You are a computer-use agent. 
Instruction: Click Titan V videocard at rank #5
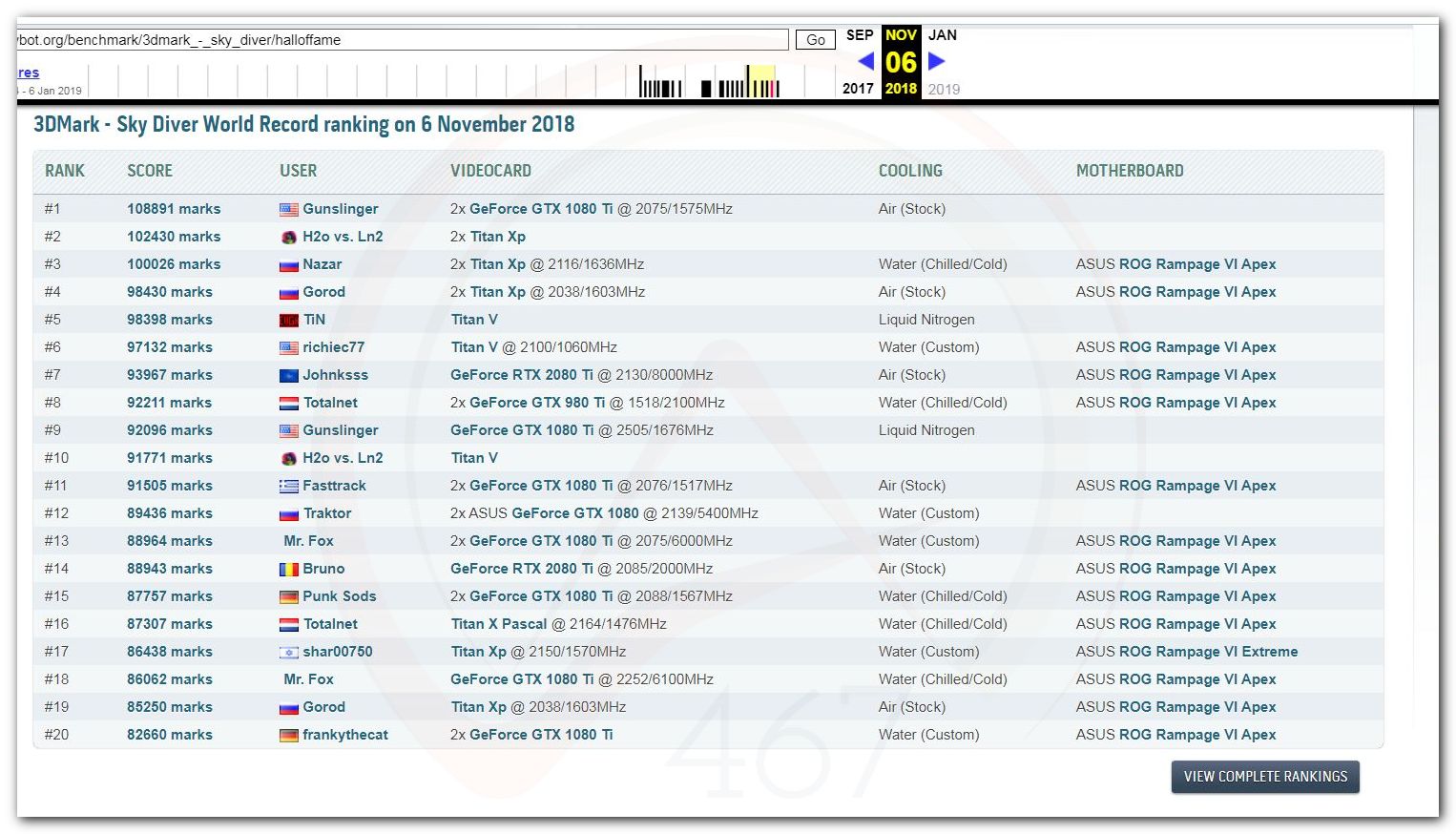474,320
